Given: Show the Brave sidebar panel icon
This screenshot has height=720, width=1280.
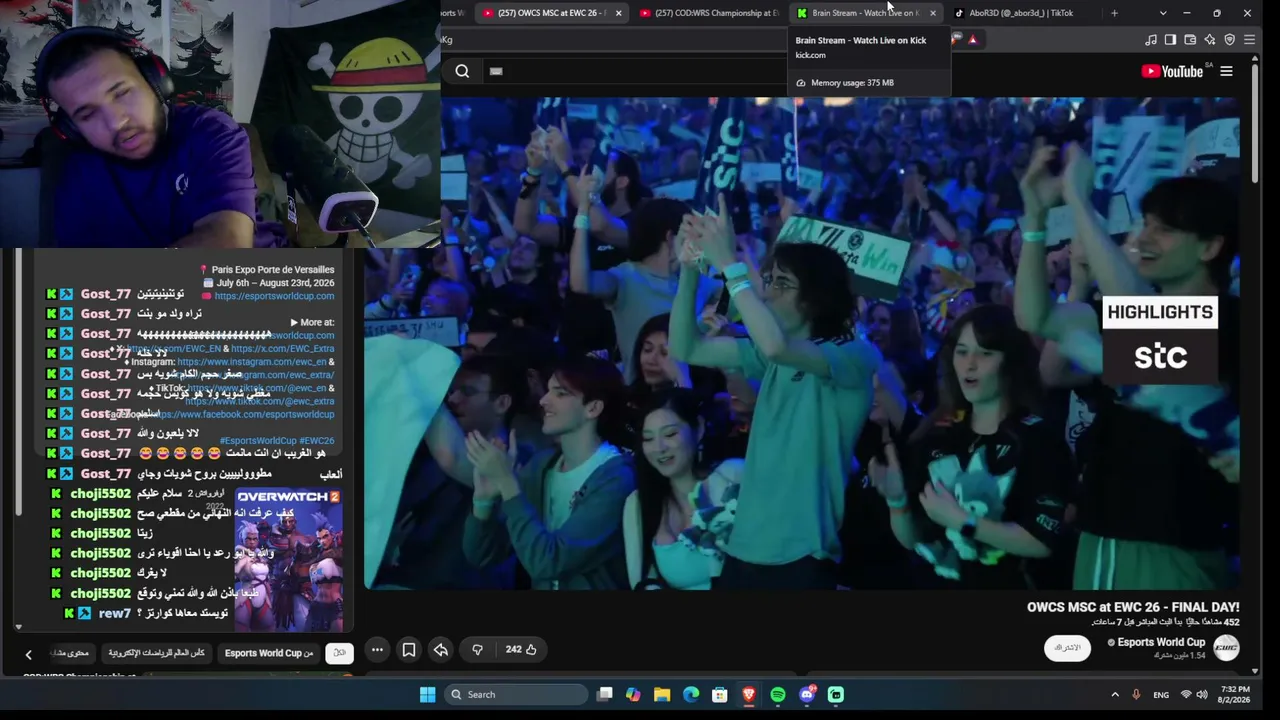Looking at the screenshot, I should coord(1171,40).
